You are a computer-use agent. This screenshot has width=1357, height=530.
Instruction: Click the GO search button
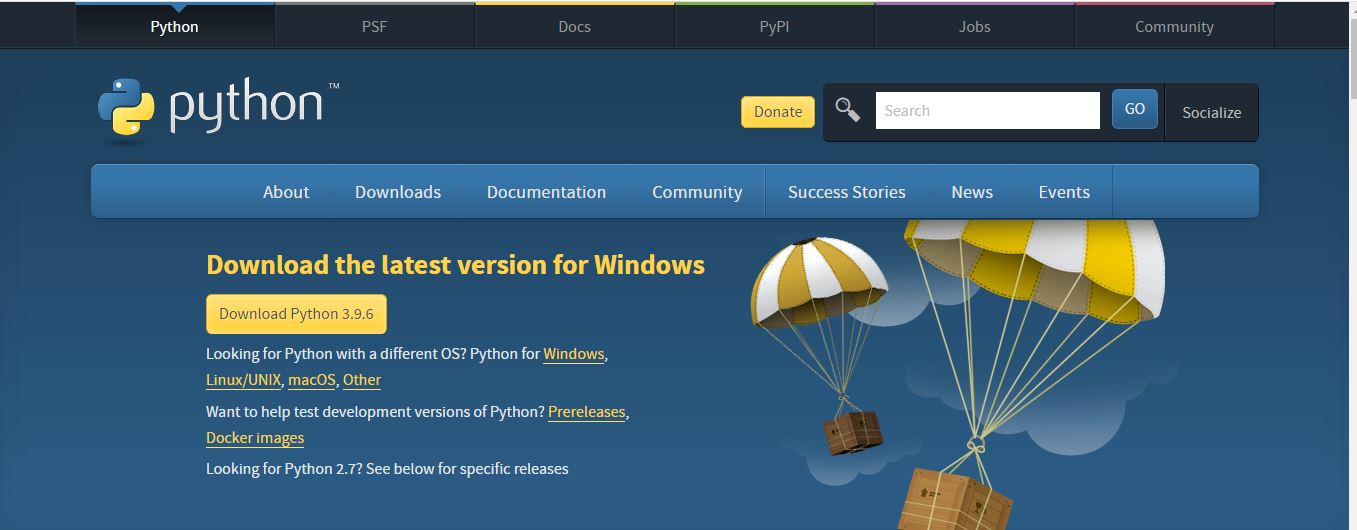[x=1135, y=109]
